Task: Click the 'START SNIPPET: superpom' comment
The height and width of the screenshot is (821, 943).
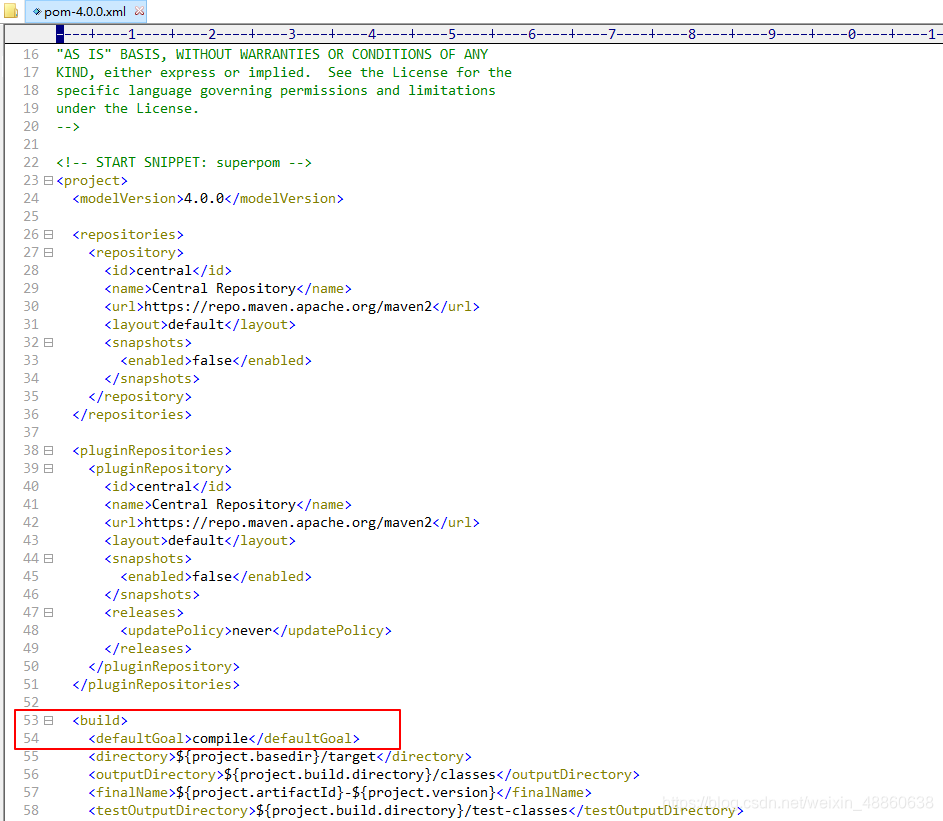Action: pos(184,162)
